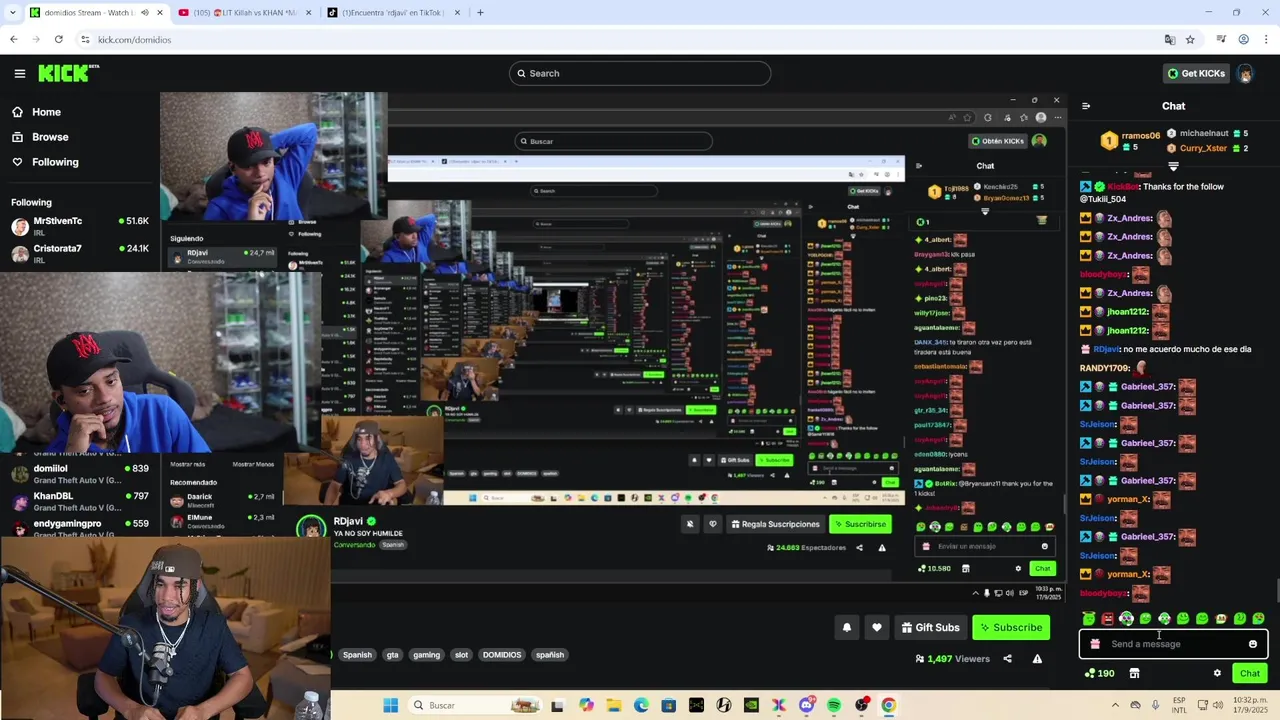Open the Chrome profile icon
1280x720 pixels.
1243,40
